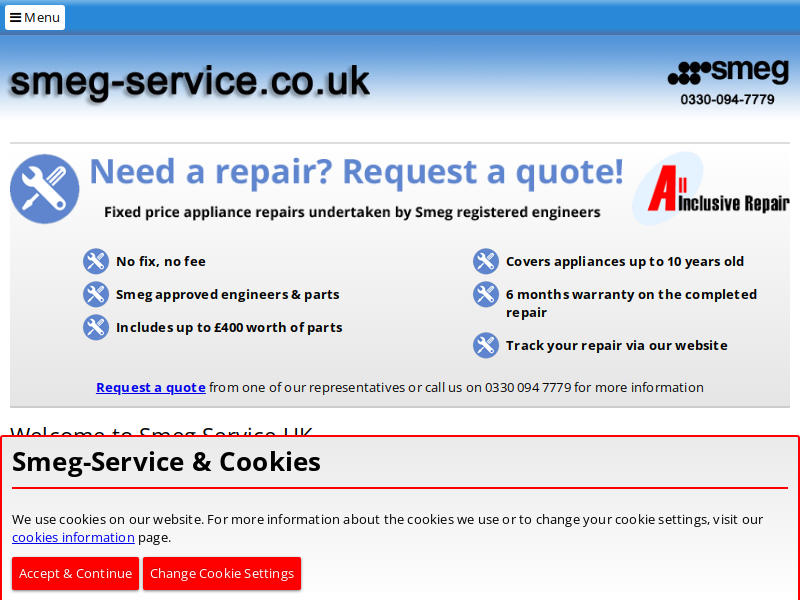Click the Smeg brand logo
800x600 pixels.
[728, 71]
